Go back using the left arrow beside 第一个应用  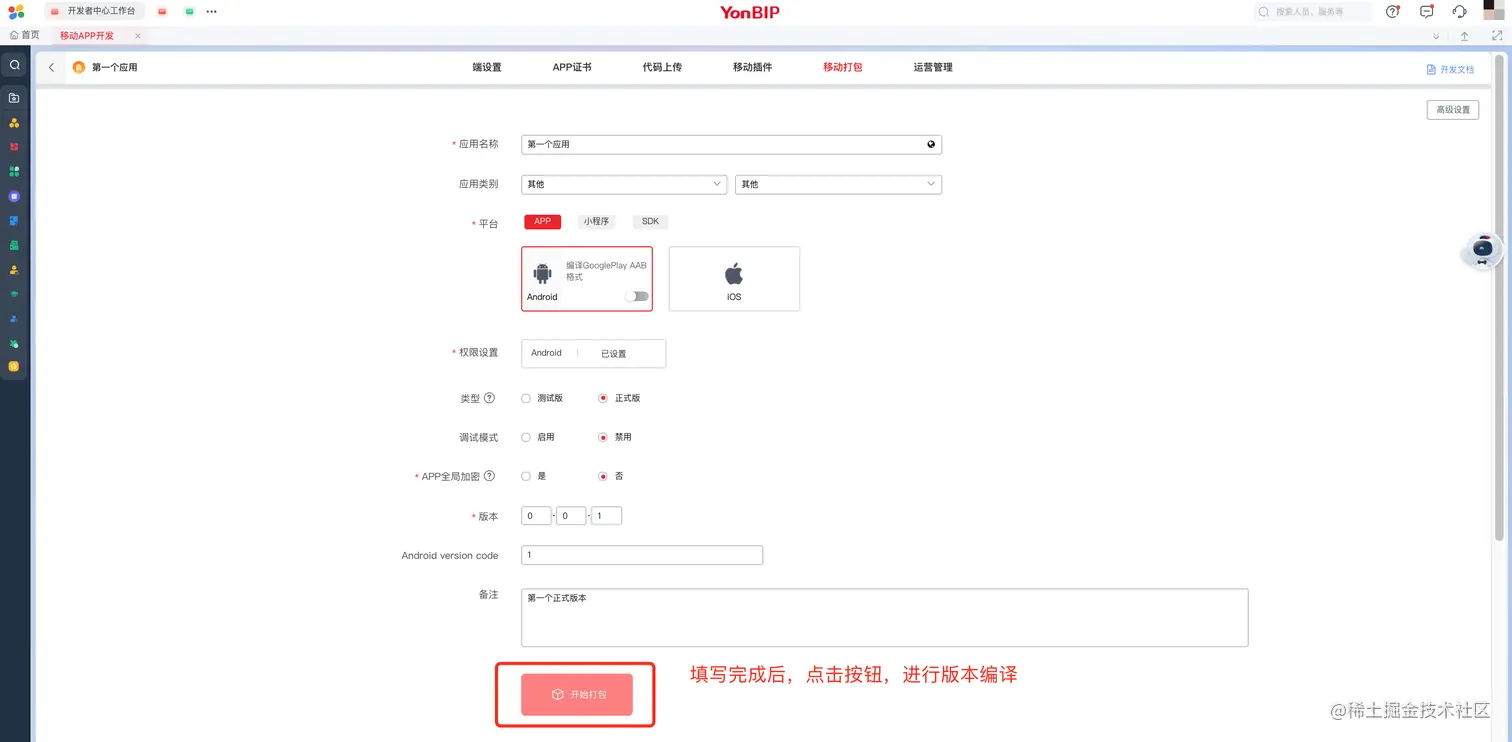(51, 67)
